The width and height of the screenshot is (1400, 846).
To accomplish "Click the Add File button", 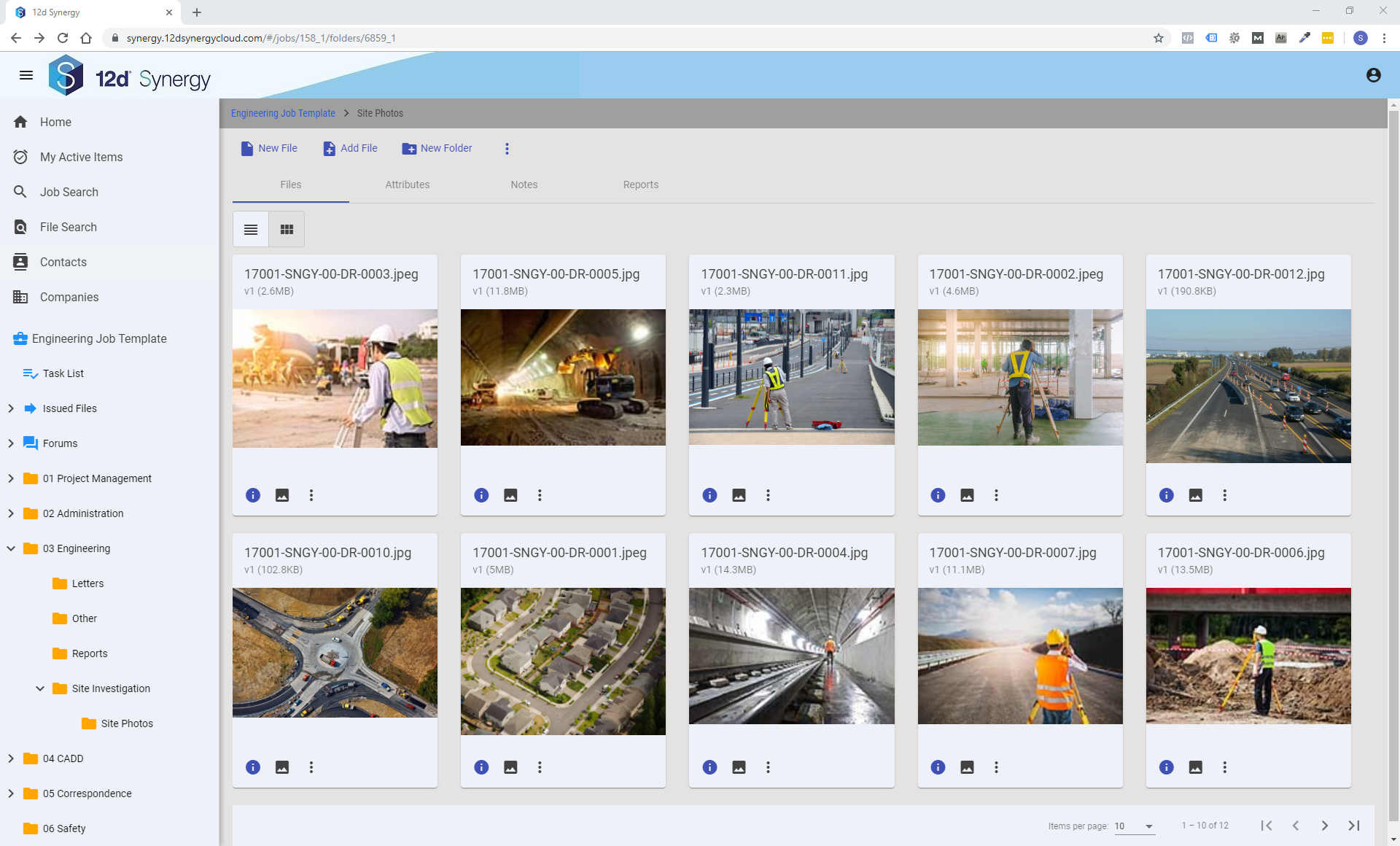I will (350, 148).
